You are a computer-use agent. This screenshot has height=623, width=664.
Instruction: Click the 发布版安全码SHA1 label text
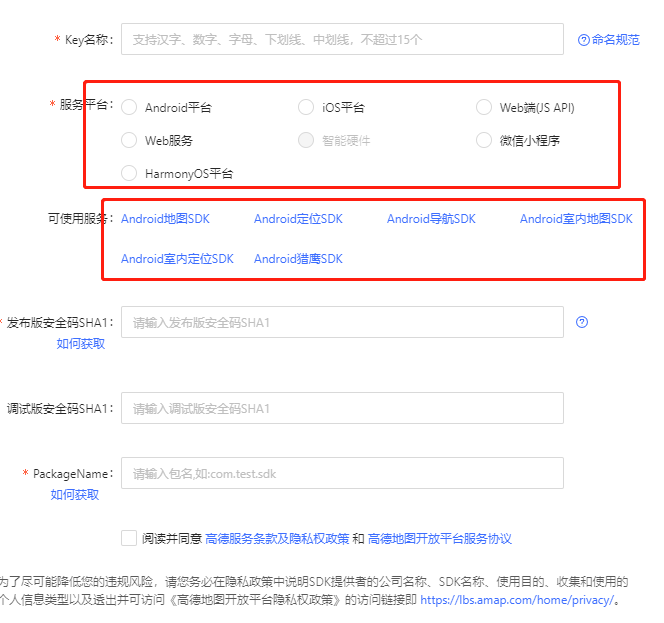[x=60, y=323]
